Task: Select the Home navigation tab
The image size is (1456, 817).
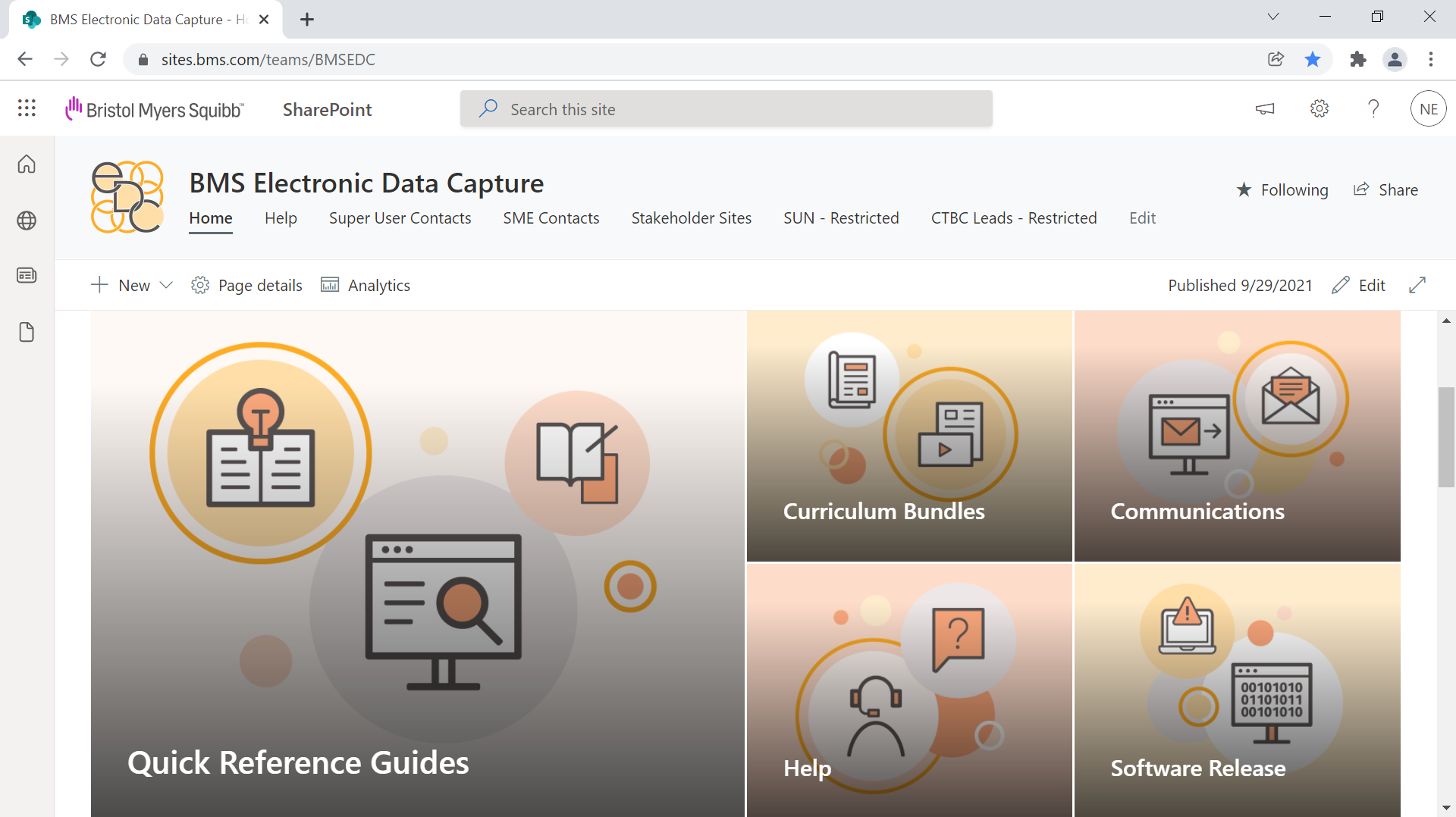Action: 211,218
